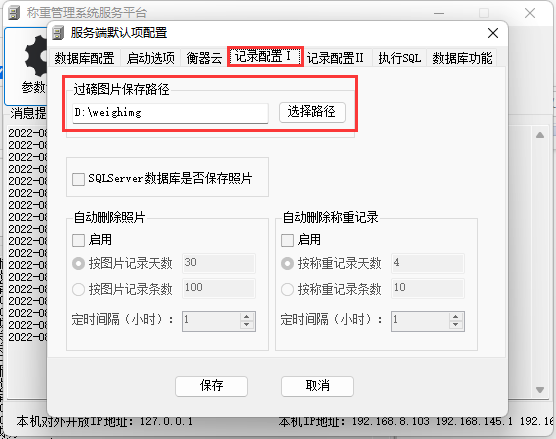Image resolution: width=556 pixels, height=439 pixels.
Task: Click the 服务端默认项配置 dialog title icon
Action: click(x=58, y=33)
